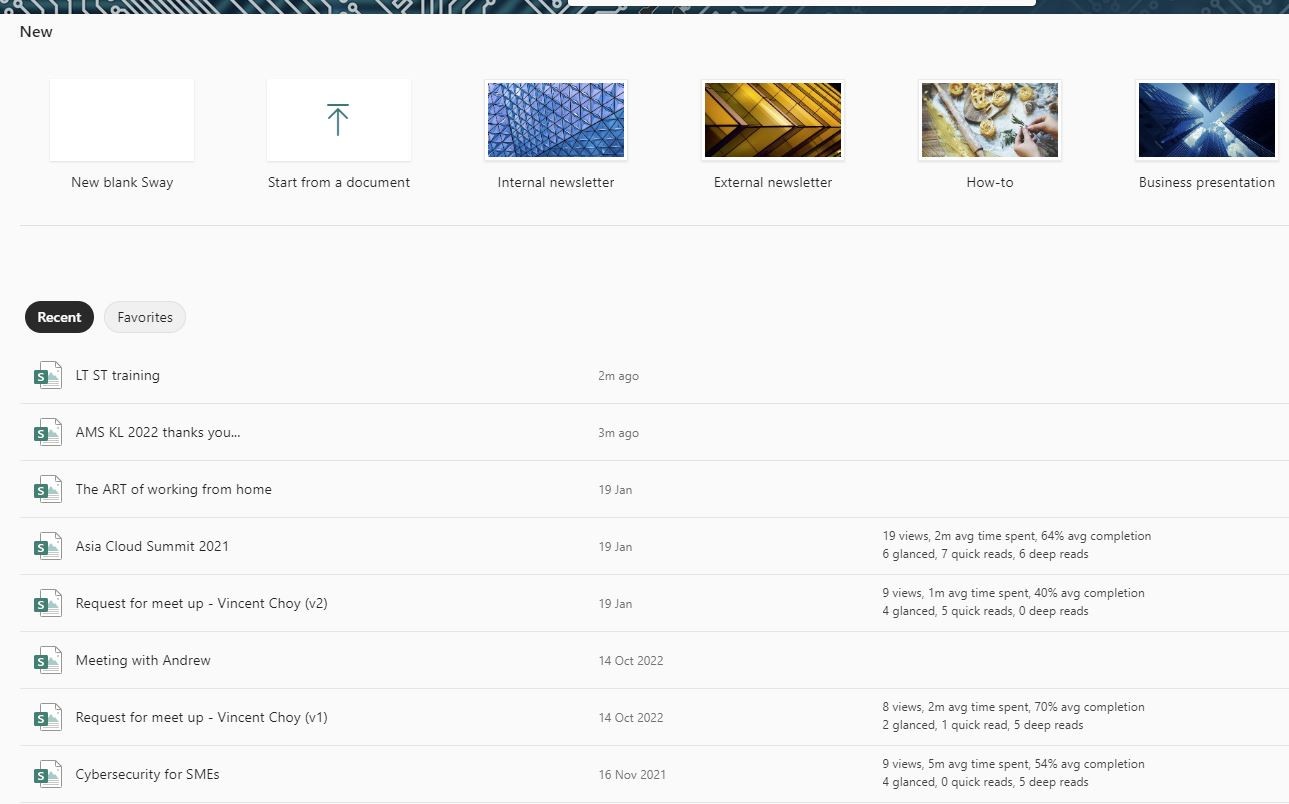Open the LT ST training Sway
Image resolution: width=1289 pixels, height=804 pixels.
click(117, 375)
